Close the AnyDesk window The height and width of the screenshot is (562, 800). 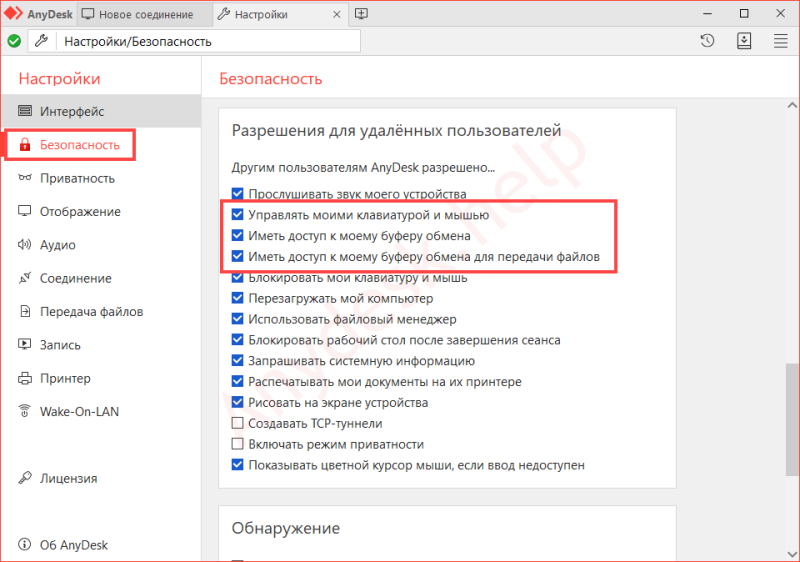coord(780,14)
